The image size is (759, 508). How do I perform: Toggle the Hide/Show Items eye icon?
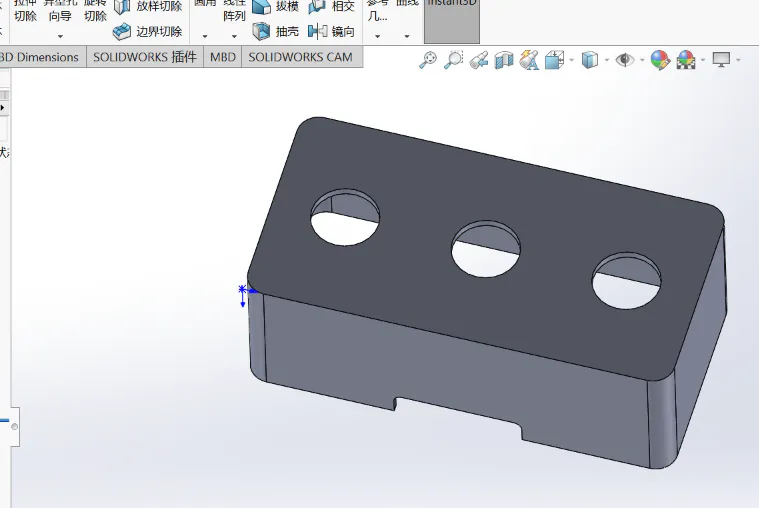tap(625, 60)
